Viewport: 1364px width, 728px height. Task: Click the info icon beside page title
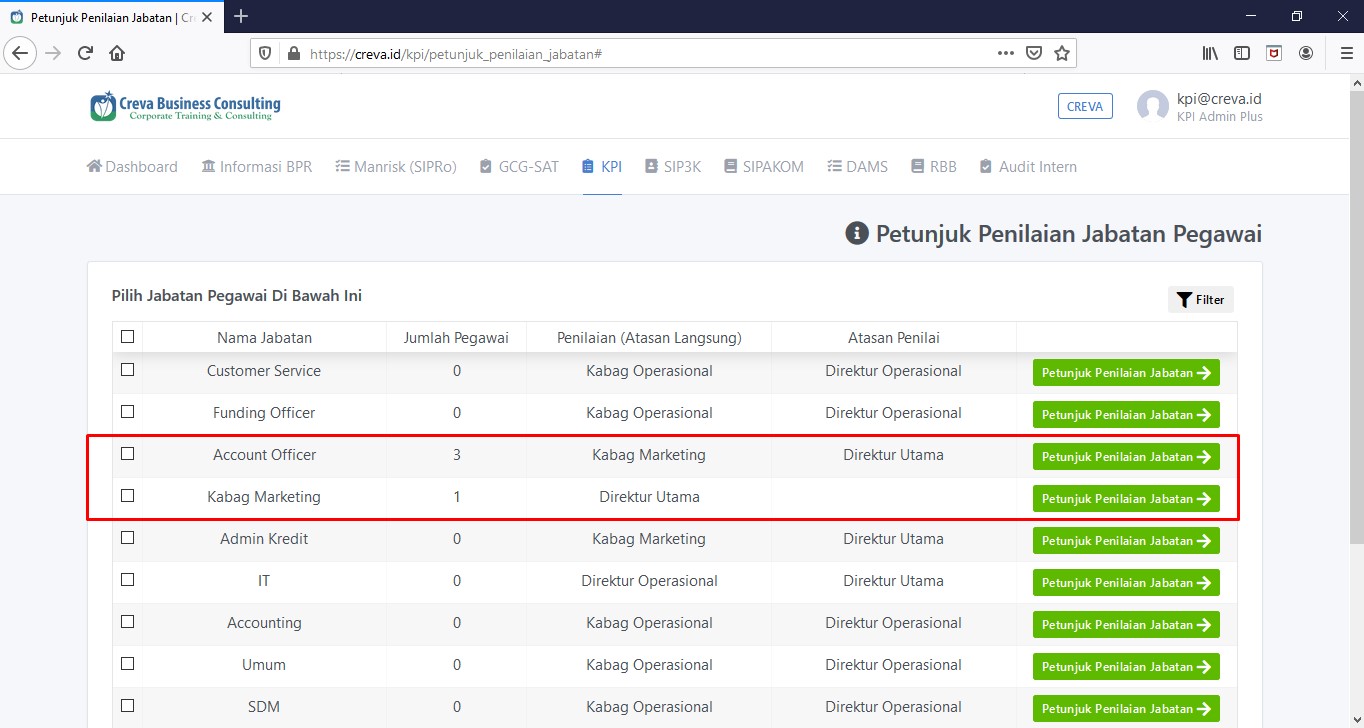tap(856, 234)
